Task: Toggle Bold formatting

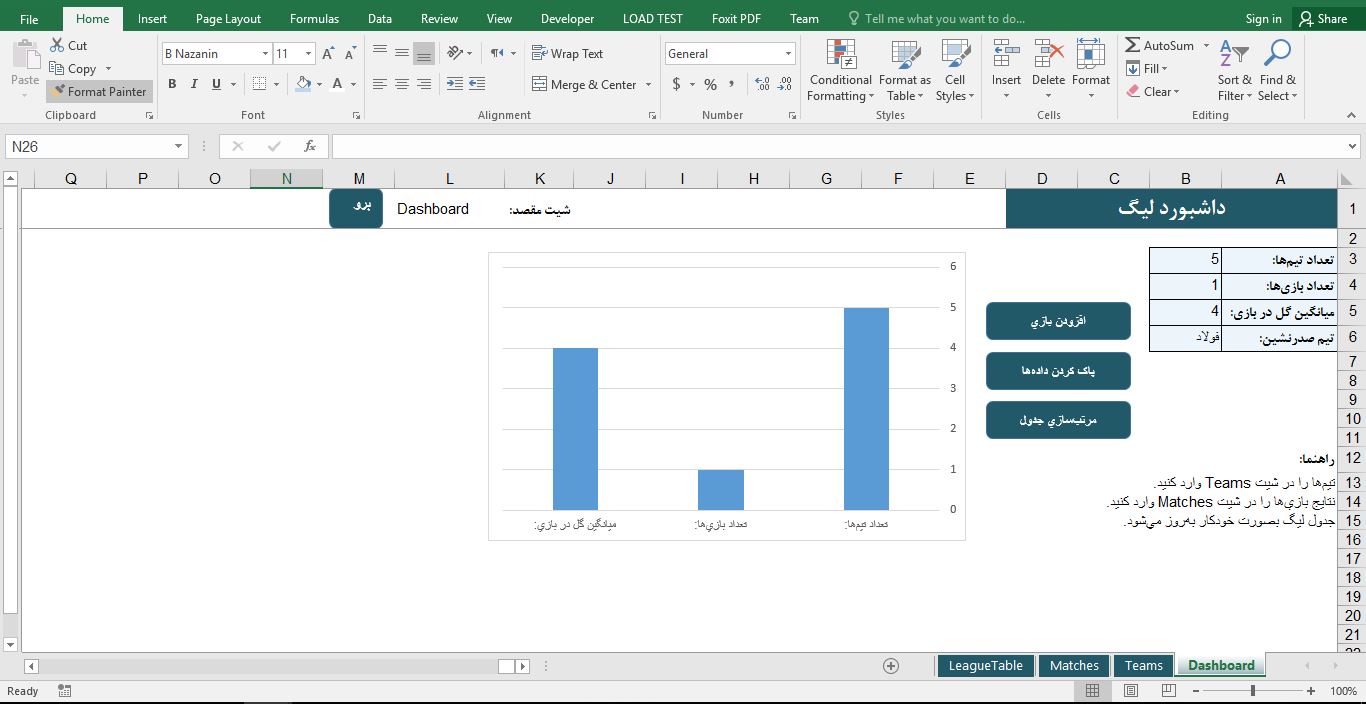Action: click(172, 84)
